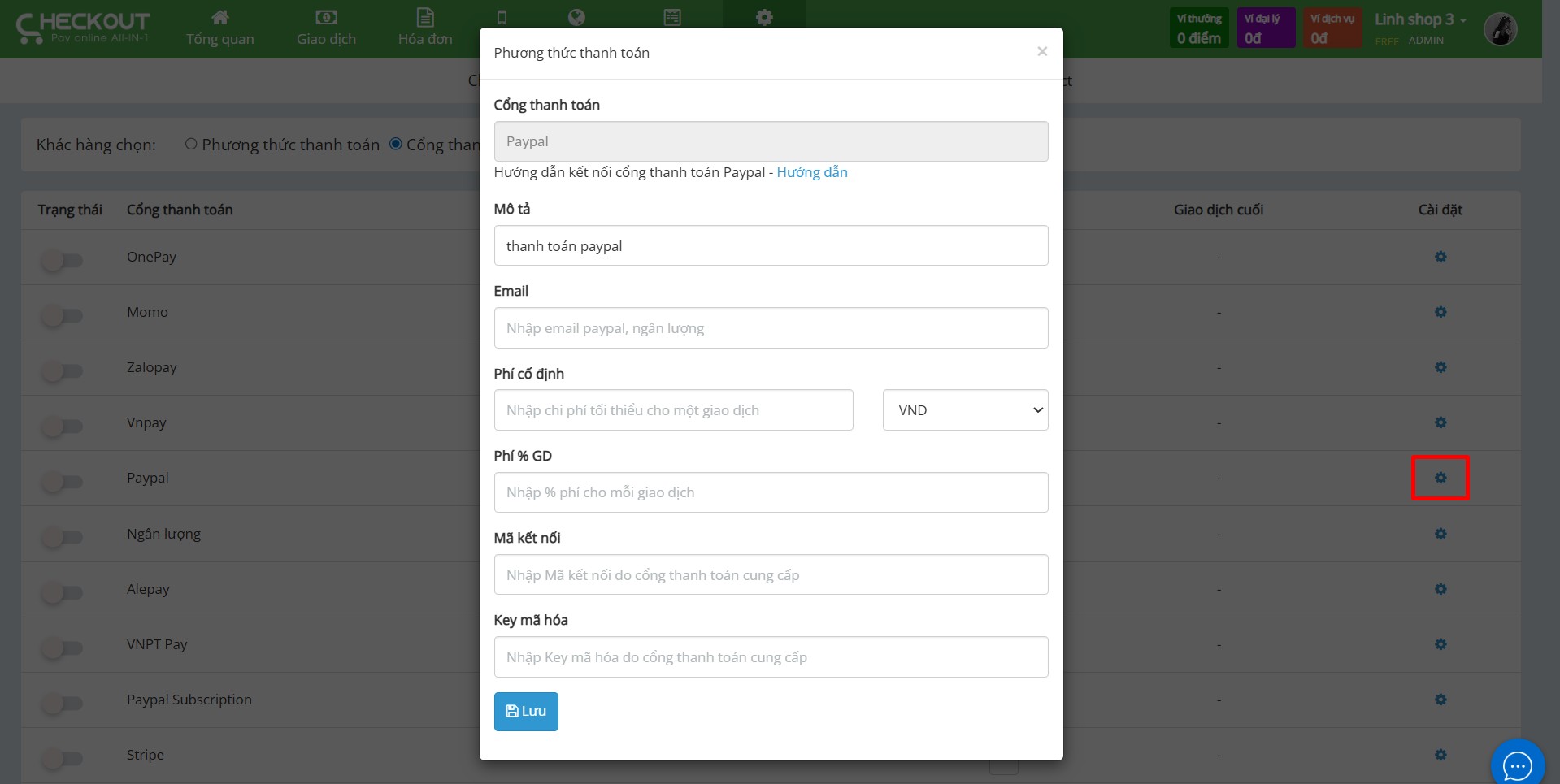Toggle the Ngân lượng status switch

(63, 537)
